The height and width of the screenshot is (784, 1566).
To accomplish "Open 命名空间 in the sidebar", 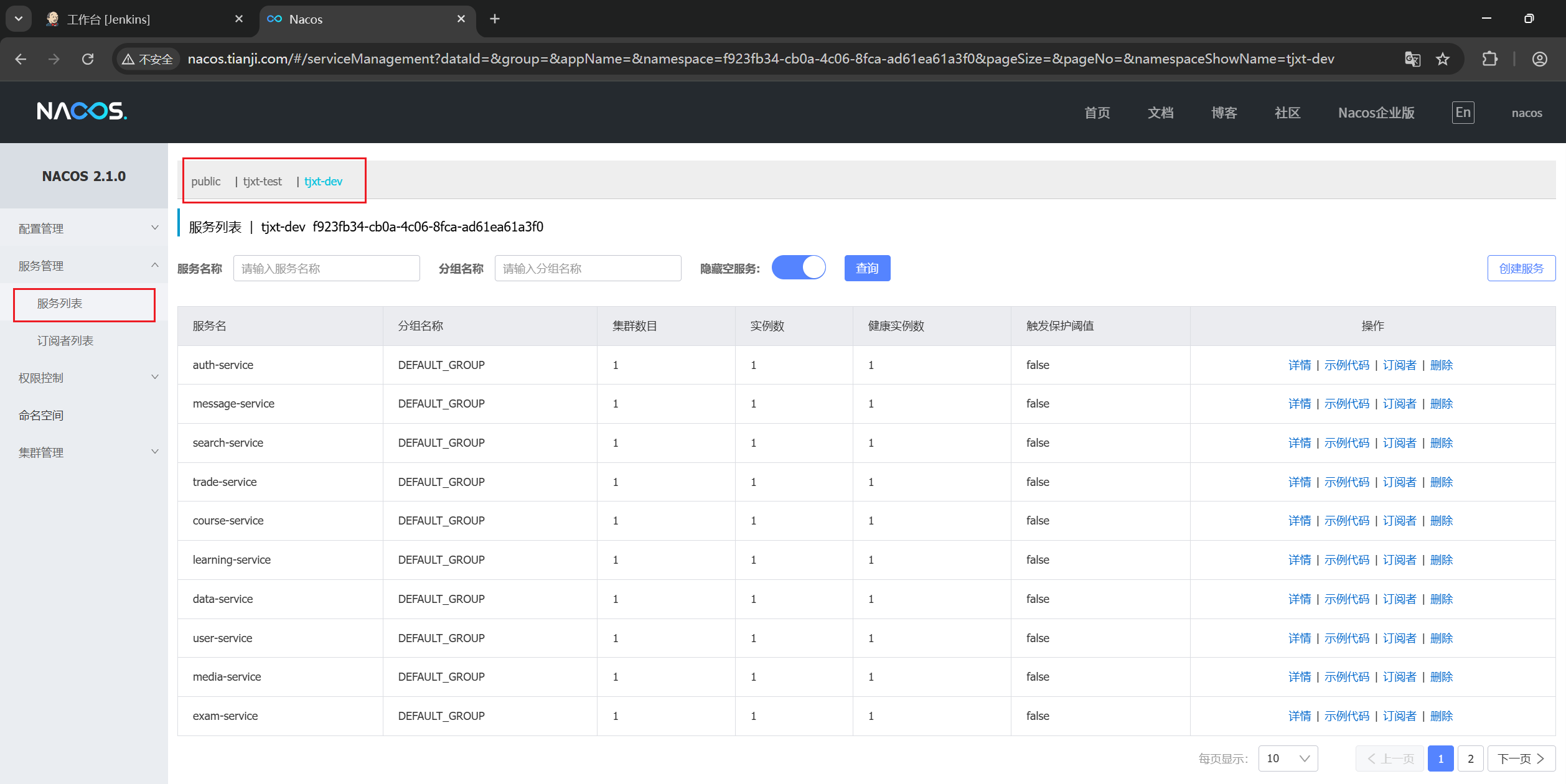I will point(41,415).
